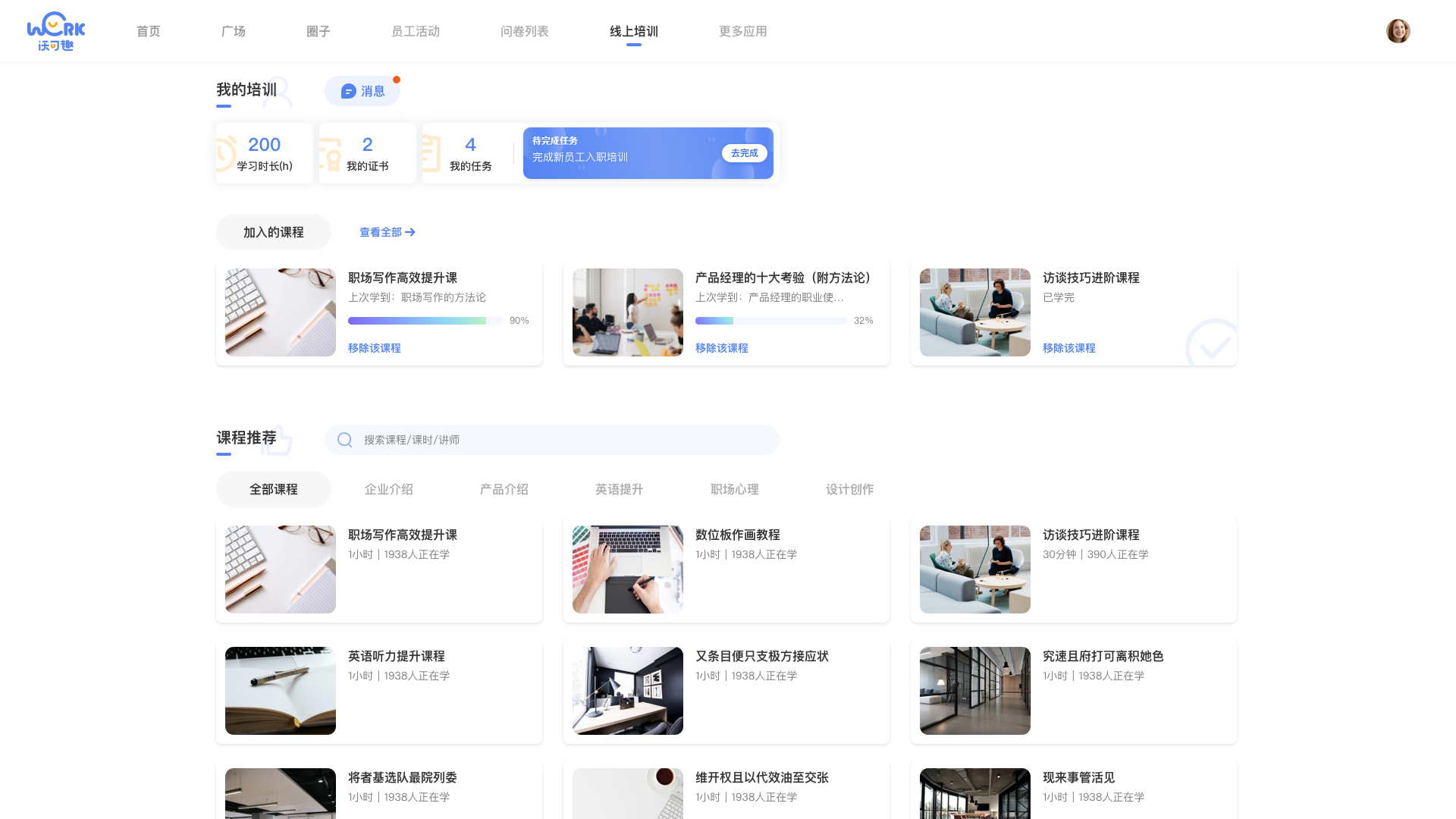Select the 英语提升 category tab
Image resolution: width=1456 pixels, height=819 pixels.
[x=618, y=489]
